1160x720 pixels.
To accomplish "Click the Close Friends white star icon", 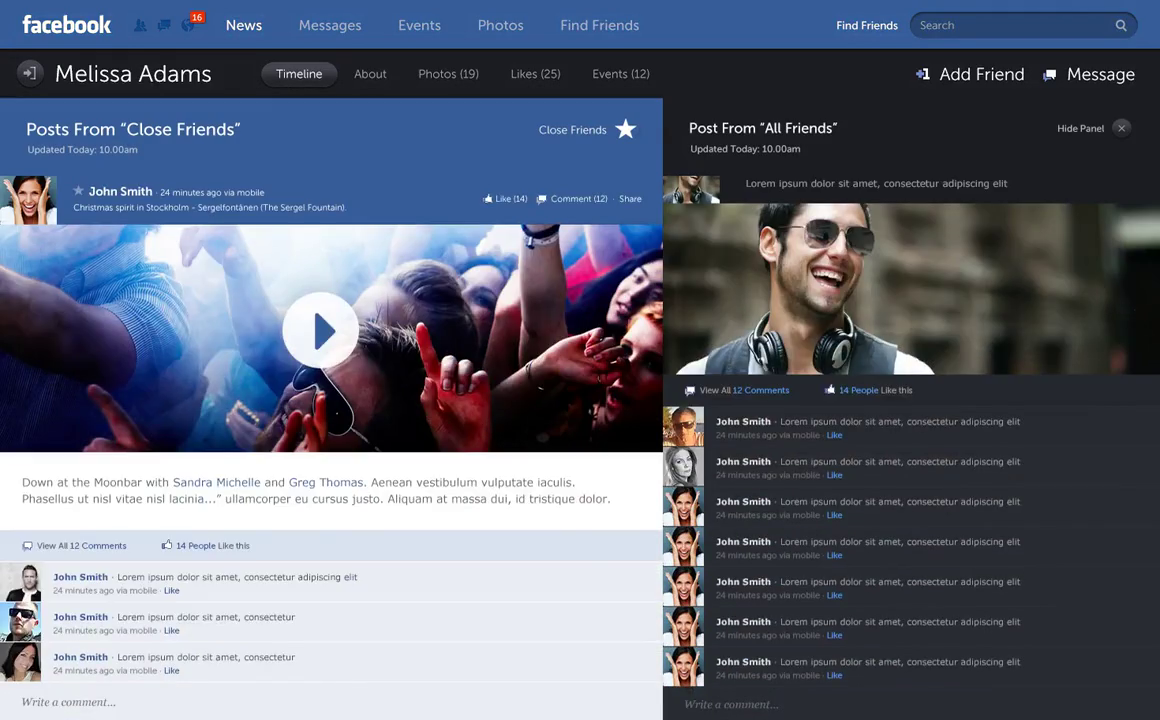I will pos(626,129).
